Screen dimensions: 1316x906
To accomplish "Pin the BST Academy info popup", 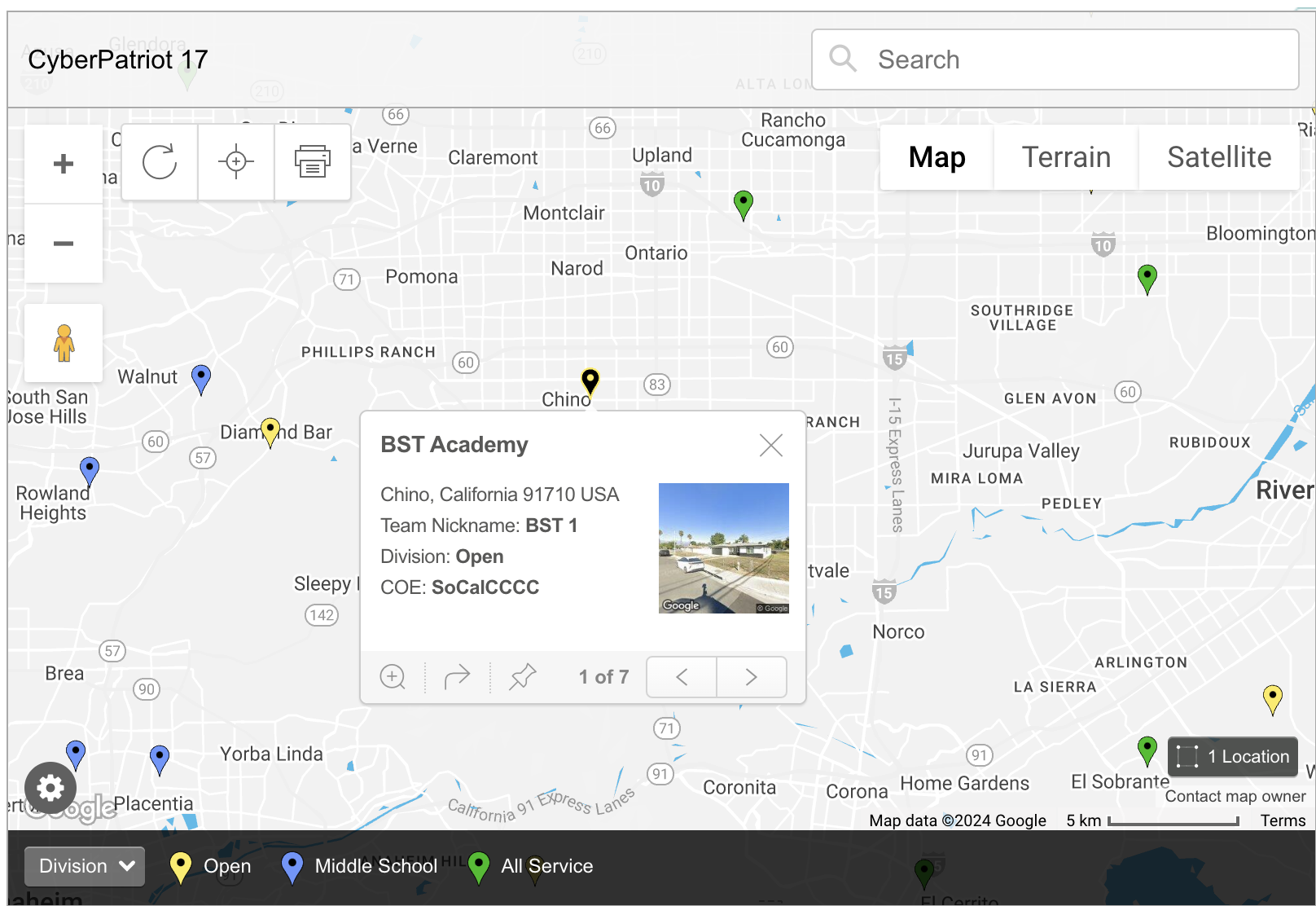I will pos(523,677).
